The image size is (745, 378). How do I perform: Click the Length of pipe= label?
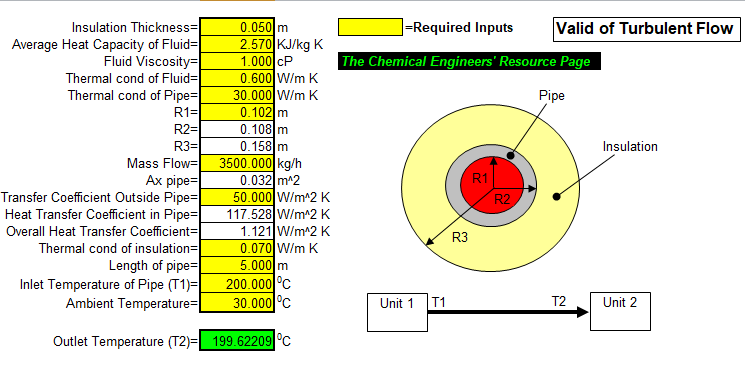point(153,266)
